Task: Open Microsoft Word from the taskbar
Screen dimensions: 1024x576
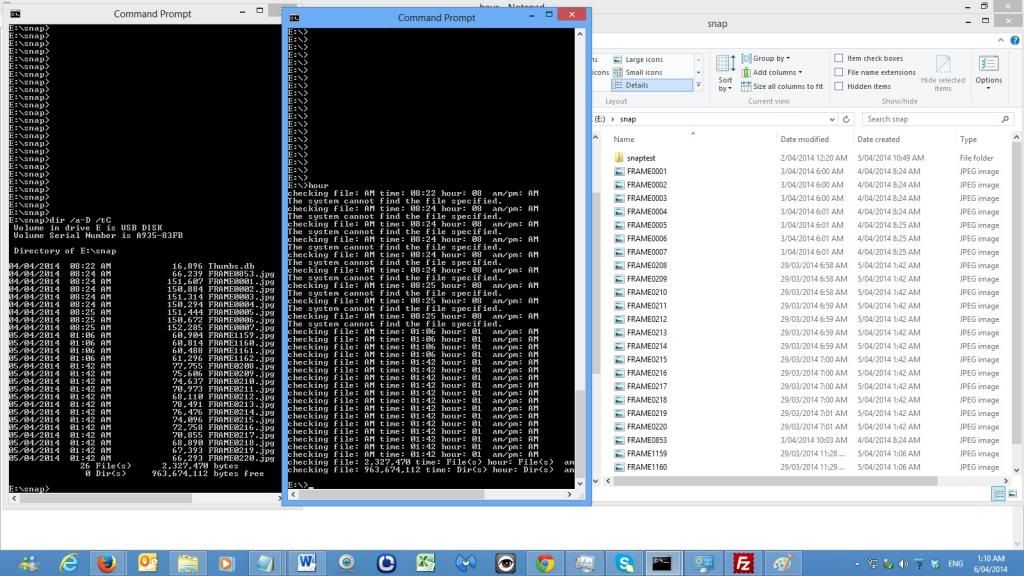Action: tap(307, 563)
